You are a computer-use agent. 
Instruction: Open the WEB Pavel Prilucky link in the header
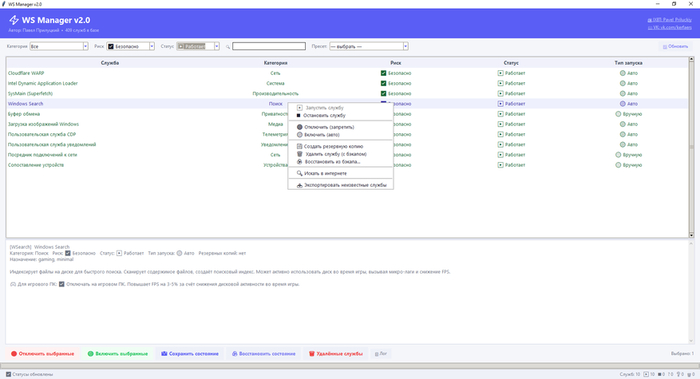point(669,20)
